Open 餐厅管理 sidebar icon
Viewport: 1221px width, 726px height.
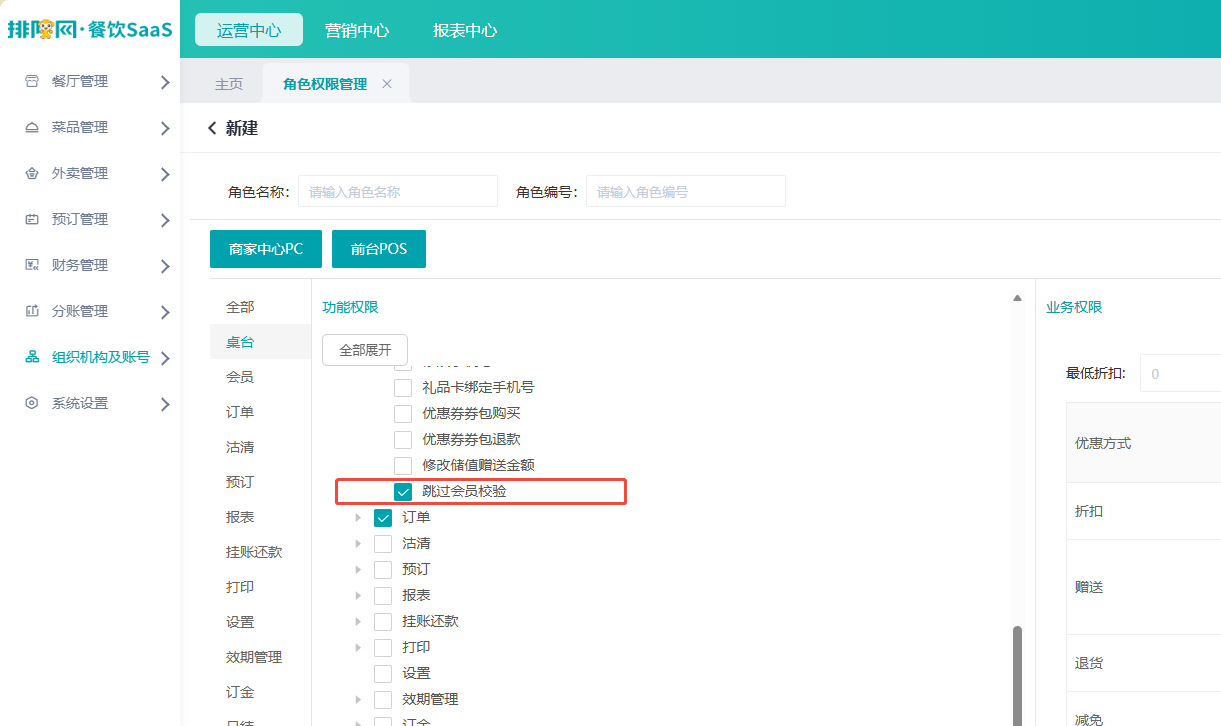tap(32, 81)
